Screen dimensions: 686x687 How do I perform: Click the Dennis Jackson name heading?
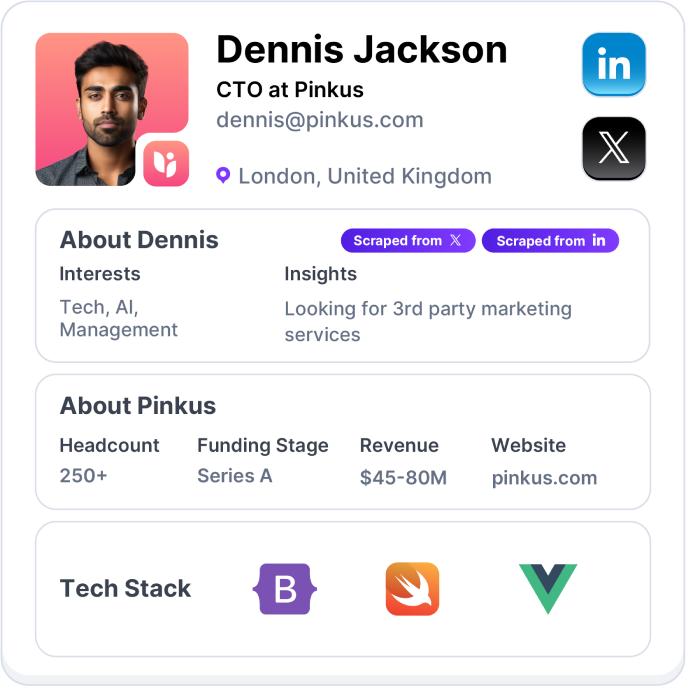[x=362, y=49]
